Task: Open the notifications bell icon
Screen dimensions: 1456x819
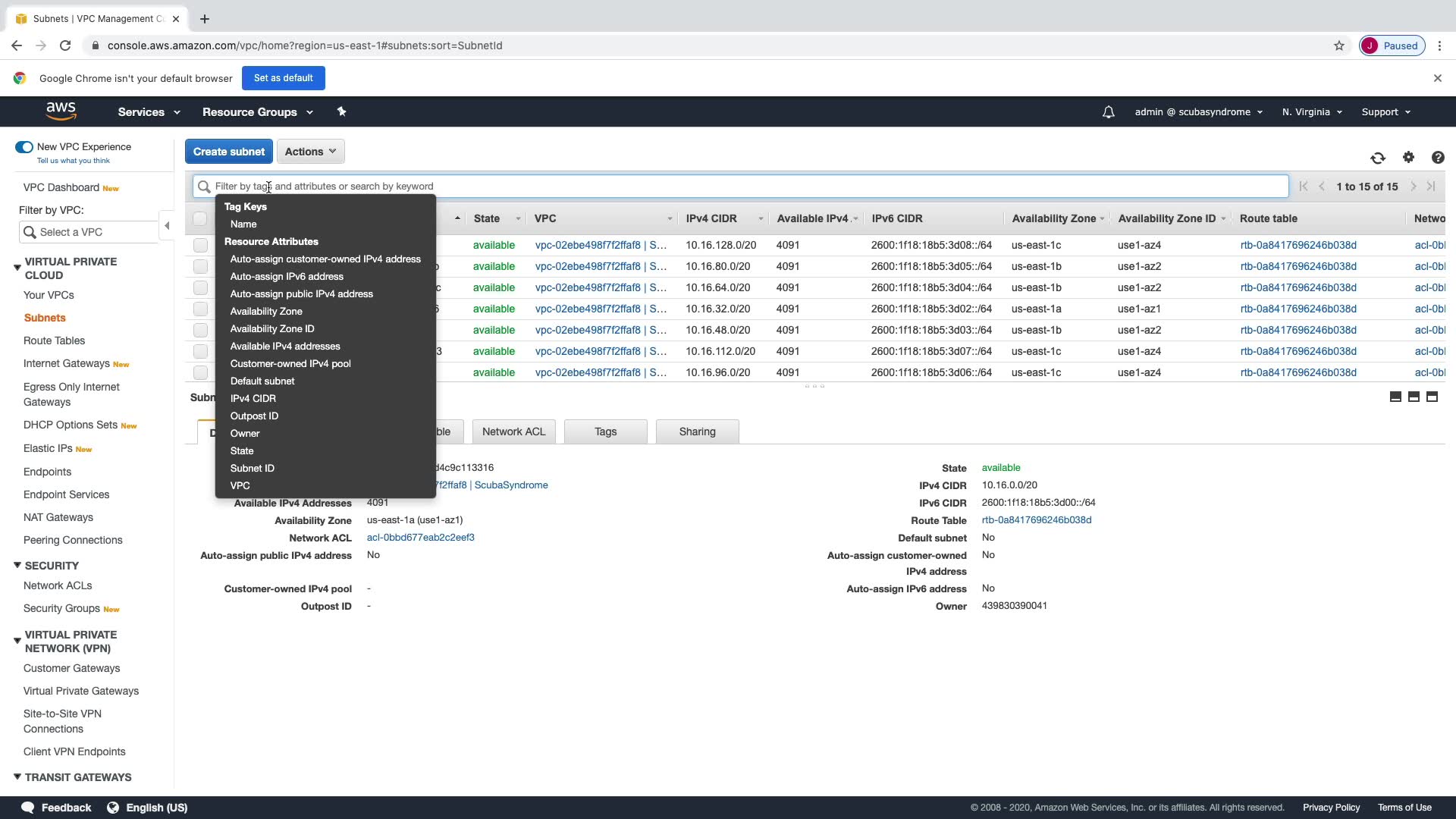Action: (1108, 112)
